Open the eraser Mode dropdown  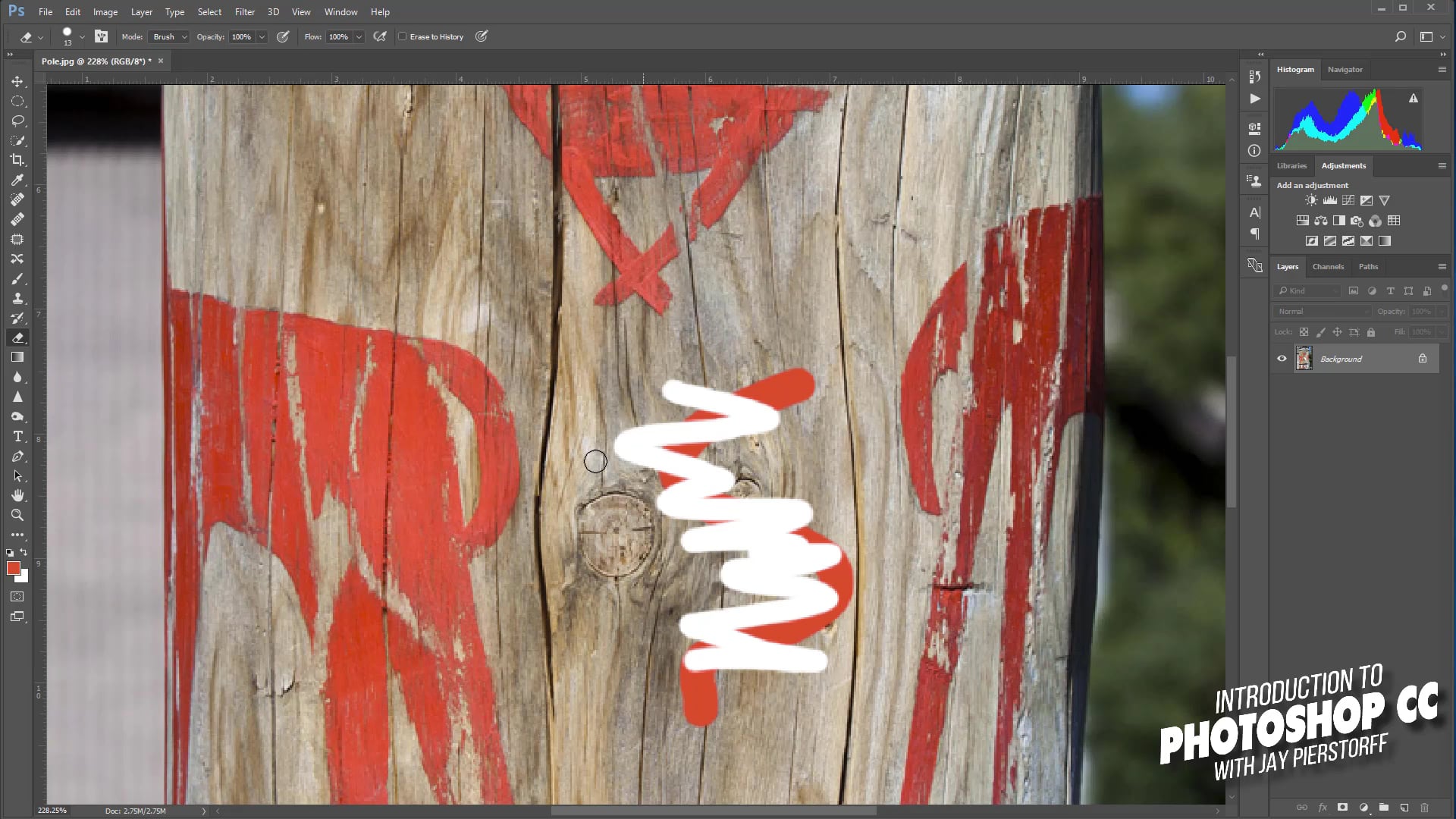170,36
